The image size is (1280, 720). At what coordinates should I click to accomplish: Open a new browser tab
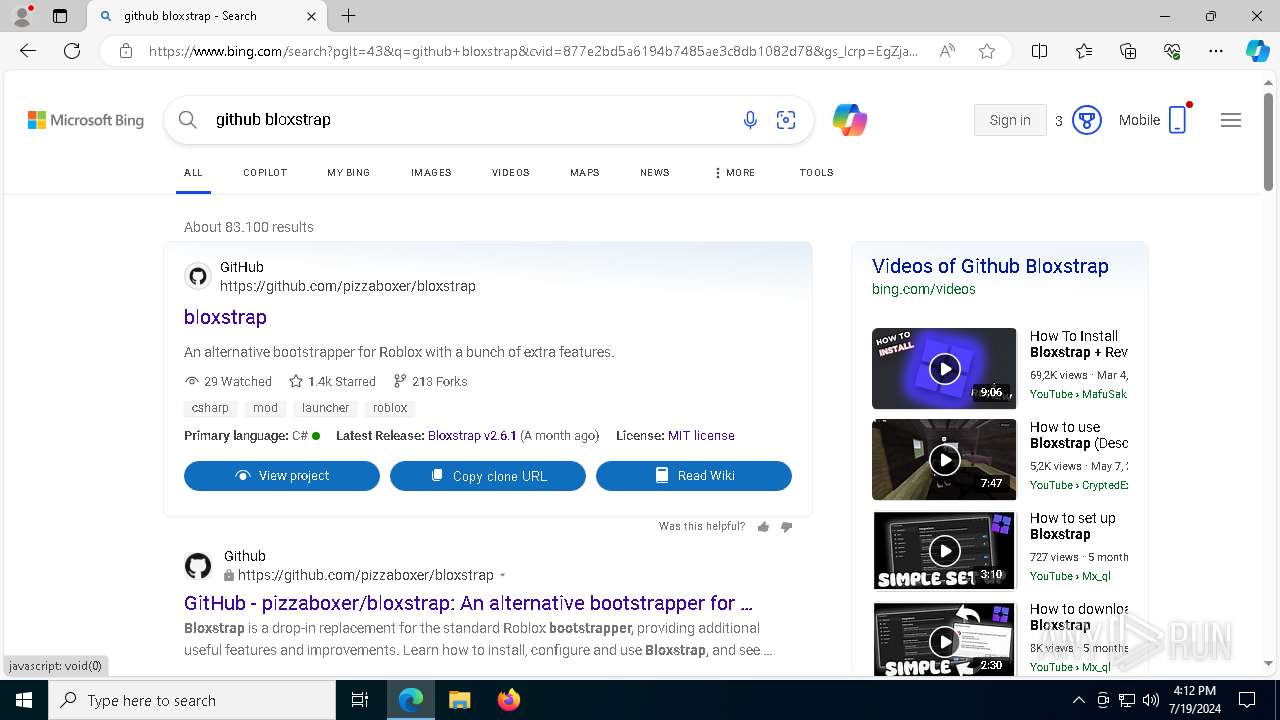coord(348,16)
